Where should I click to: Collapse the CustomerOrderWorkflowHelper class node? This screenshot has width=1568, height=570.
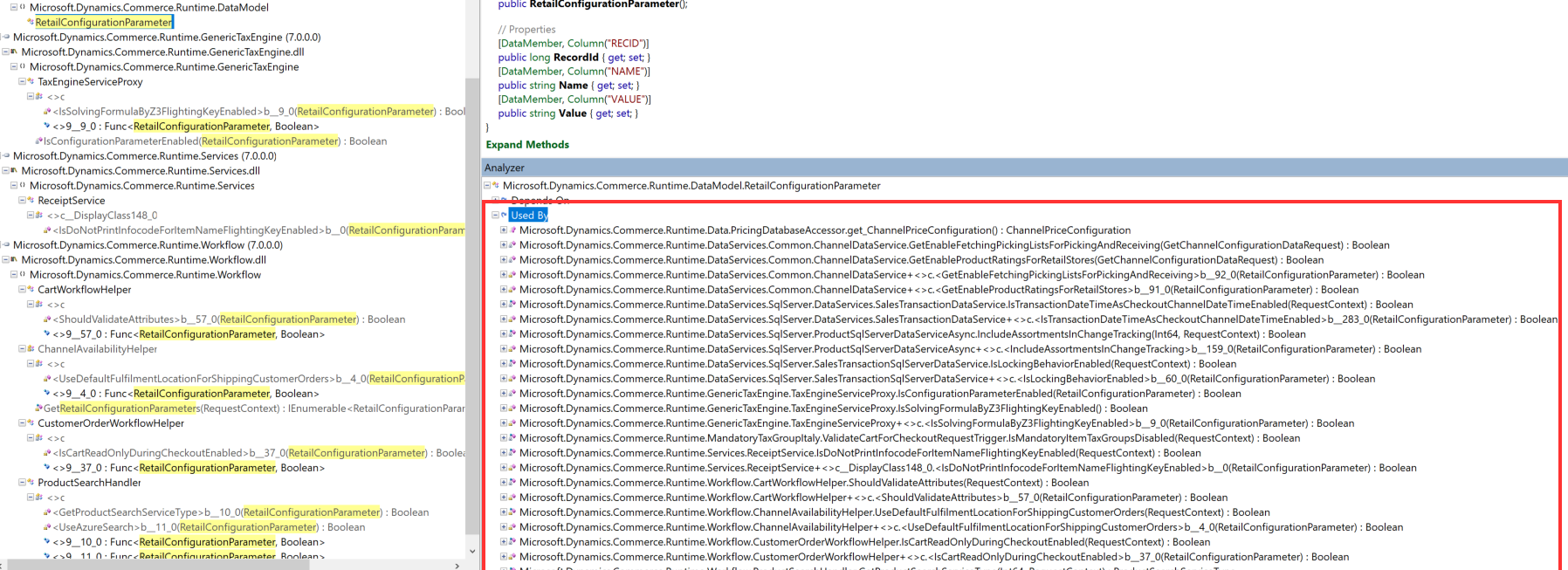(x=22, y=422)
